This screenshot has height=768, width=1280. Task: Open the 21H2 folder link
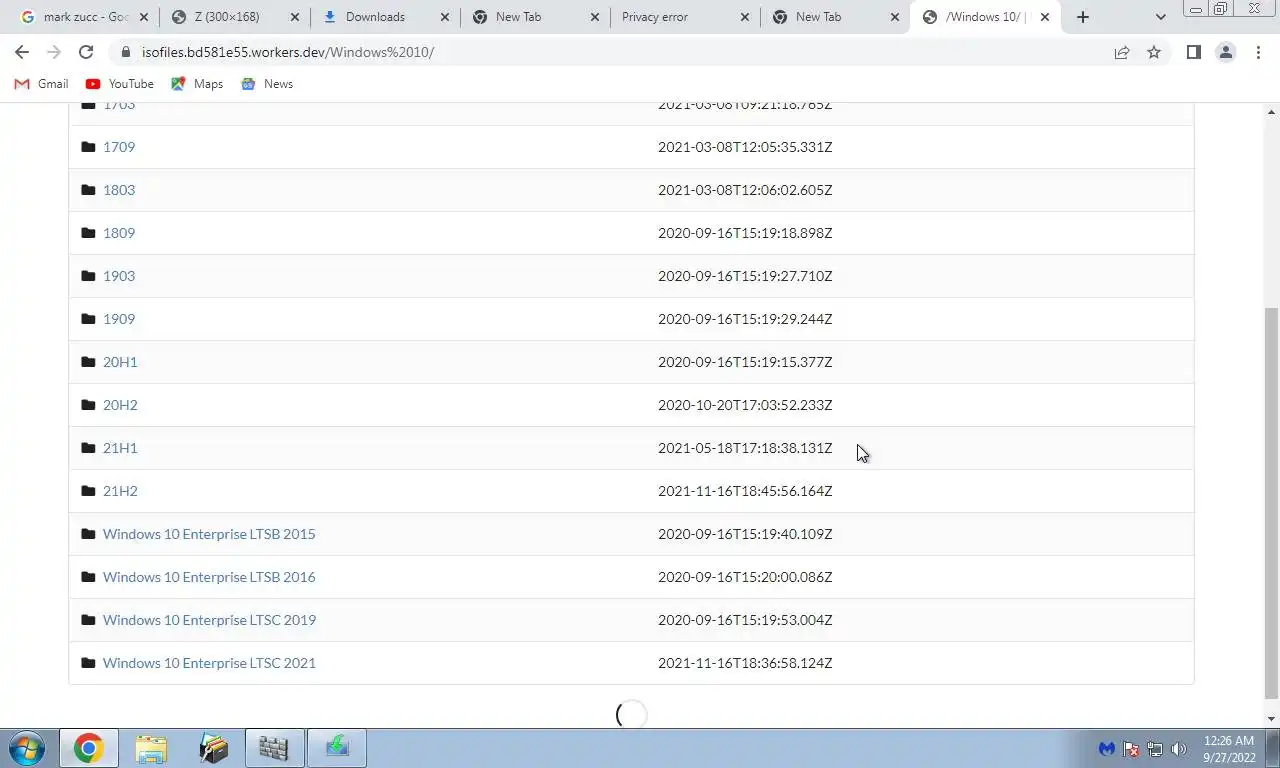120,491
